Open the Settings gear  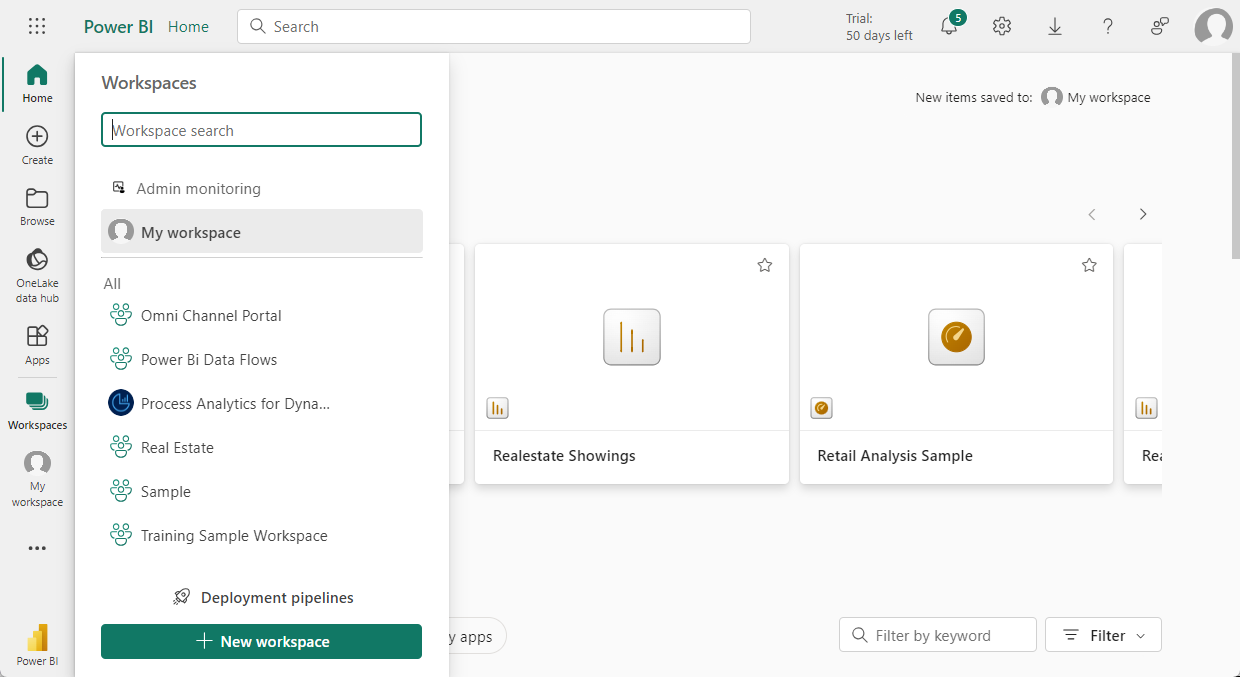1002,27
